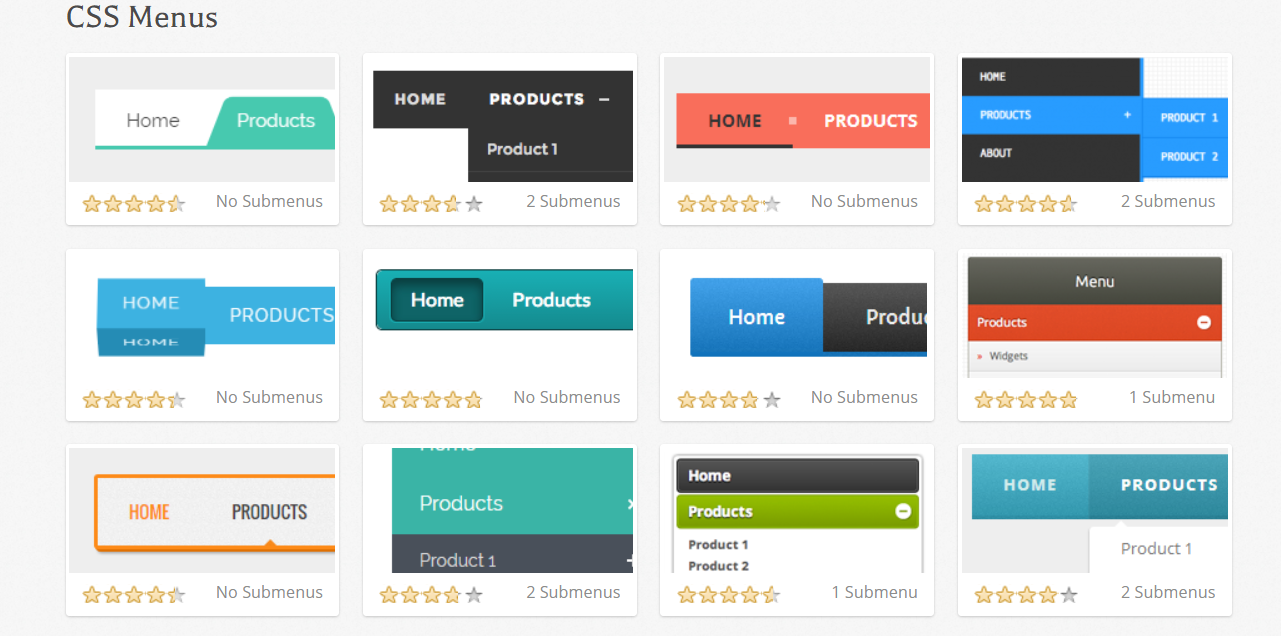Click the teal rounded Home button preview

(x=437, y=300)
